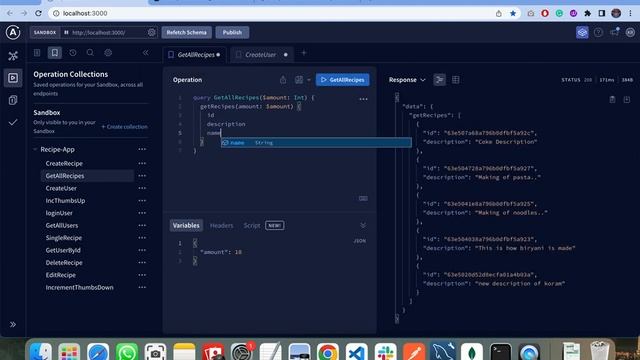Image resolution: width=640 pixels, height=360 pixels.
Task: Open the operation editor more-options ellipsis
Action: [363, 99]
